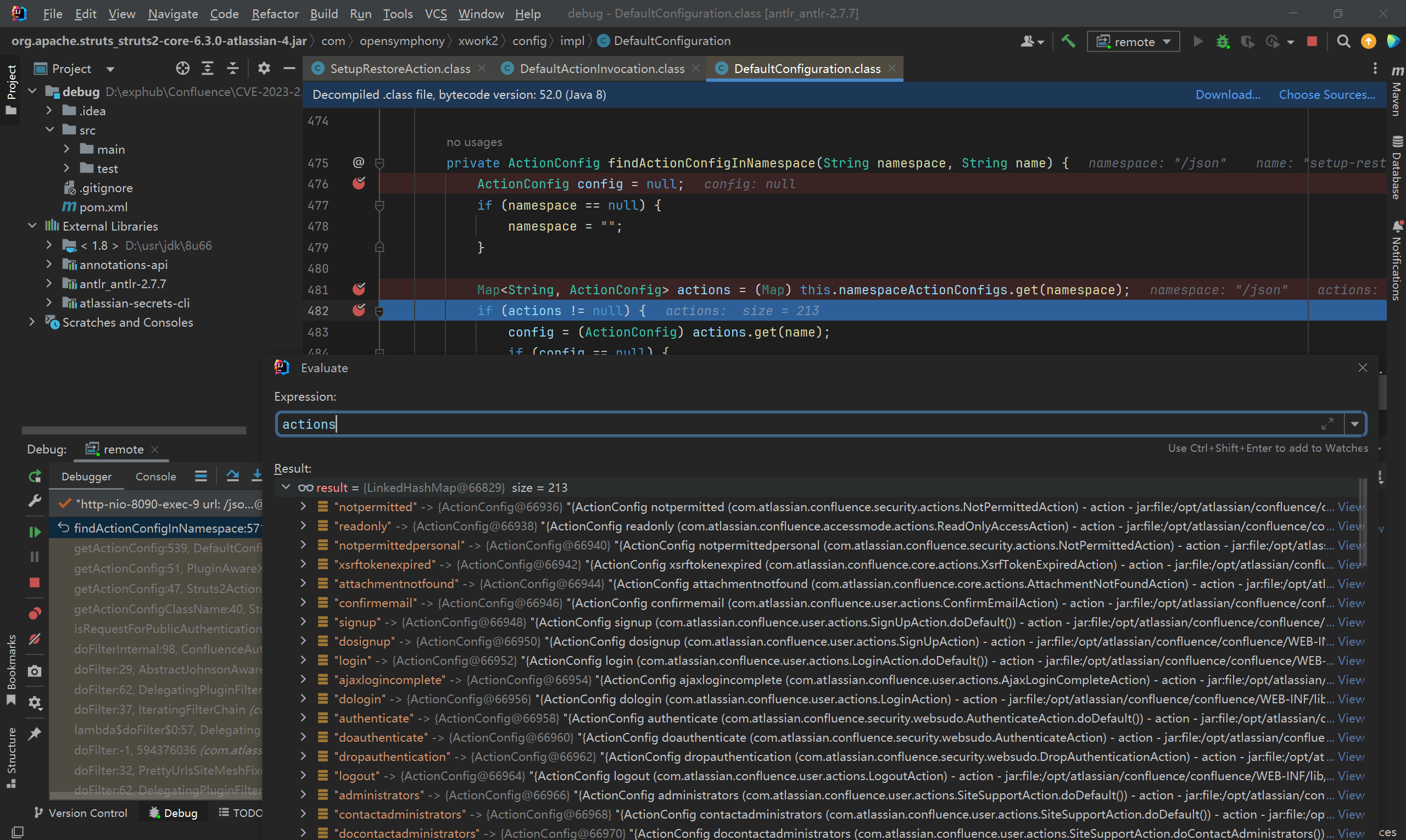The image size is (1406, 840).
Task: Click the orange IDE update arrow icon
Action: (x=1368, y=41)
